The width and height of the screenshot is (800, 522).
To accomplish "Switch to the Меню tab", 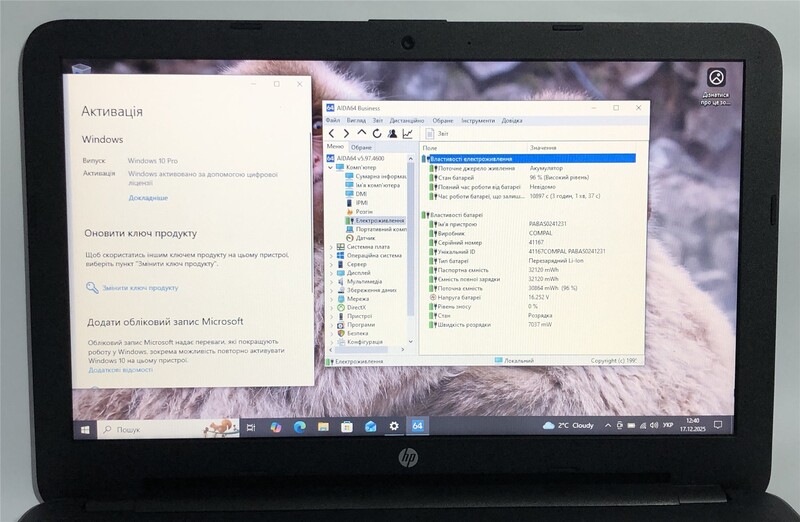I will [x=335, y=146].
